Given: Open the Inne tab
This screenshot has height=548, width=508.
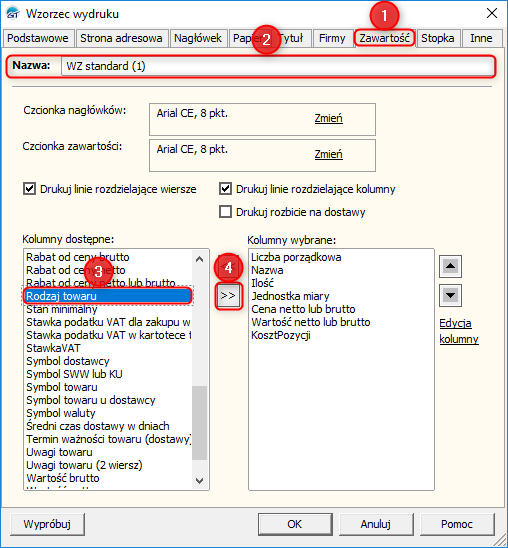Looking at the screenshot, I should point(481,38).
